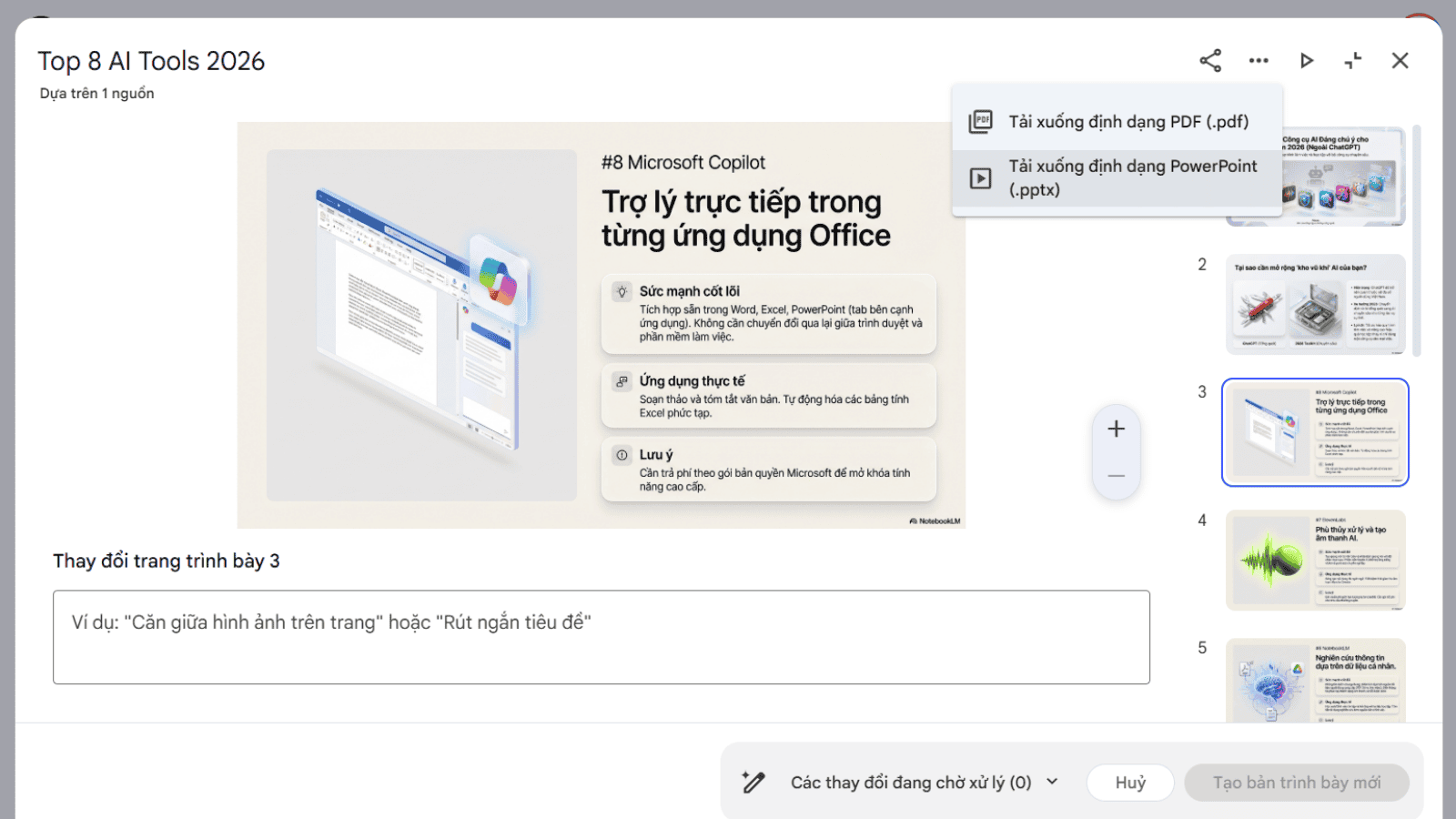Start slideshow with the play icon
This screenshot has height=819, width=1456.
pyautogui.click(x=1306, y=61)
